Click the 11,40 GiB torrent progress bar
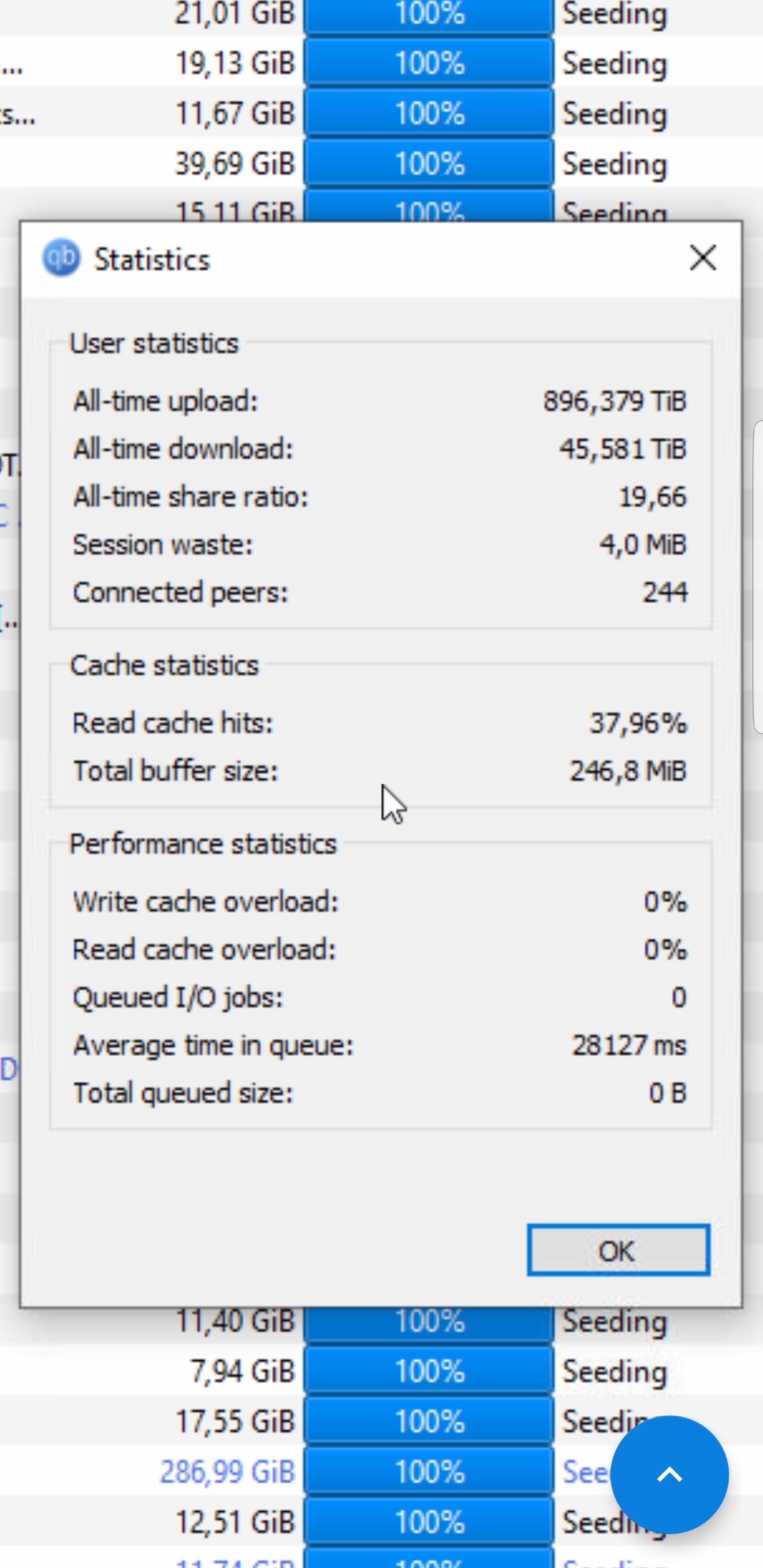 tap(429, 1323)
